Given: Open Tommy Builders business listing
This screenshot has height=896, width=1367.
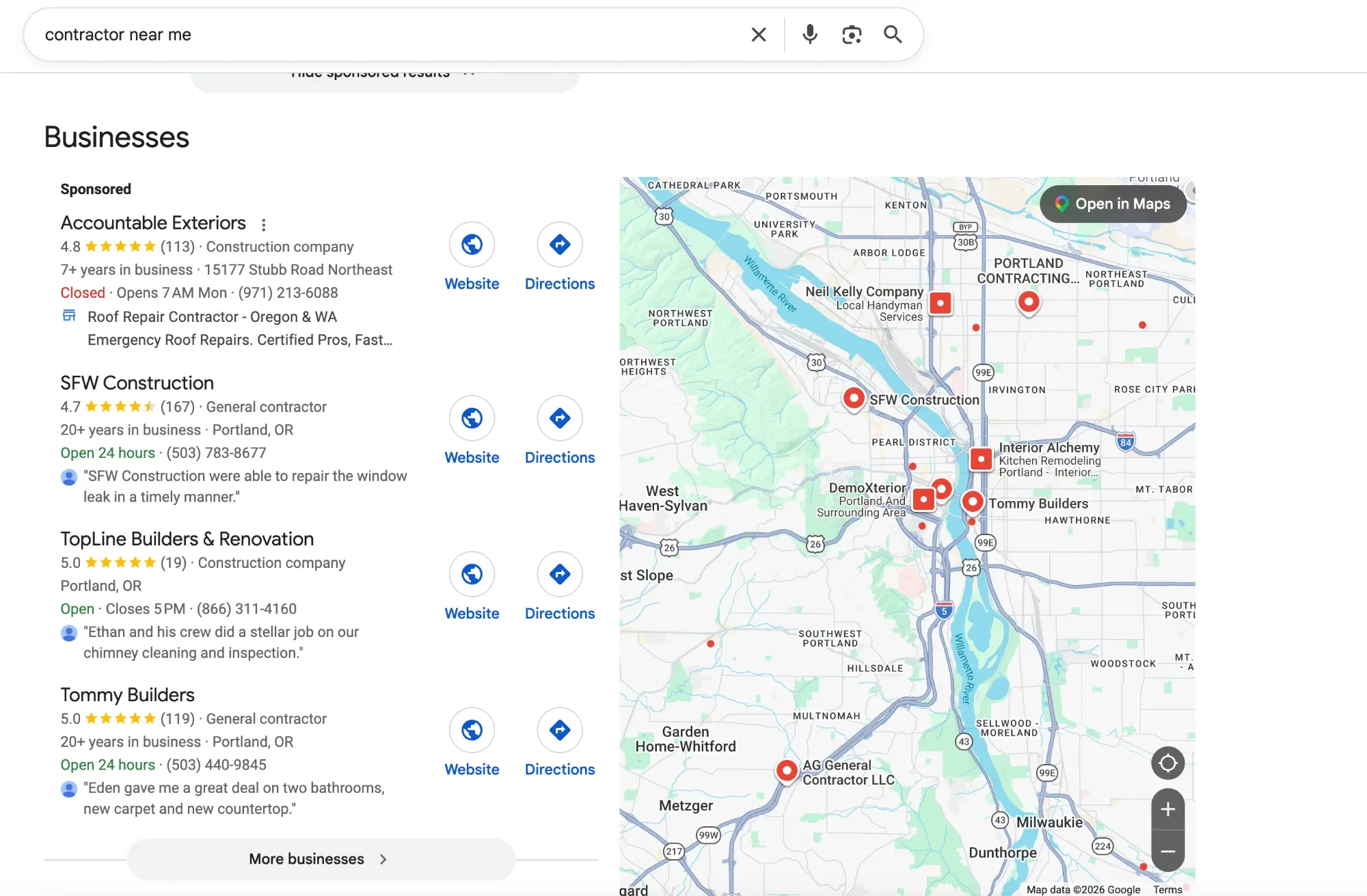Looking at the screenshot, I should coord(127,694).
